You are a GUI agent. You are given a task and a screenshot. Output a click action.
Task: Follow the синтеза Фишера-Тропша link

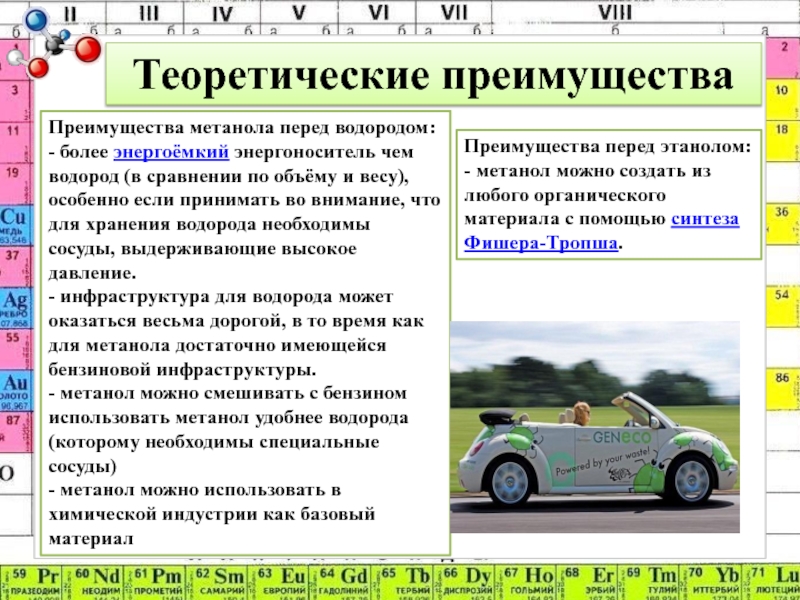pyautogui.click(x=603, y=231)
